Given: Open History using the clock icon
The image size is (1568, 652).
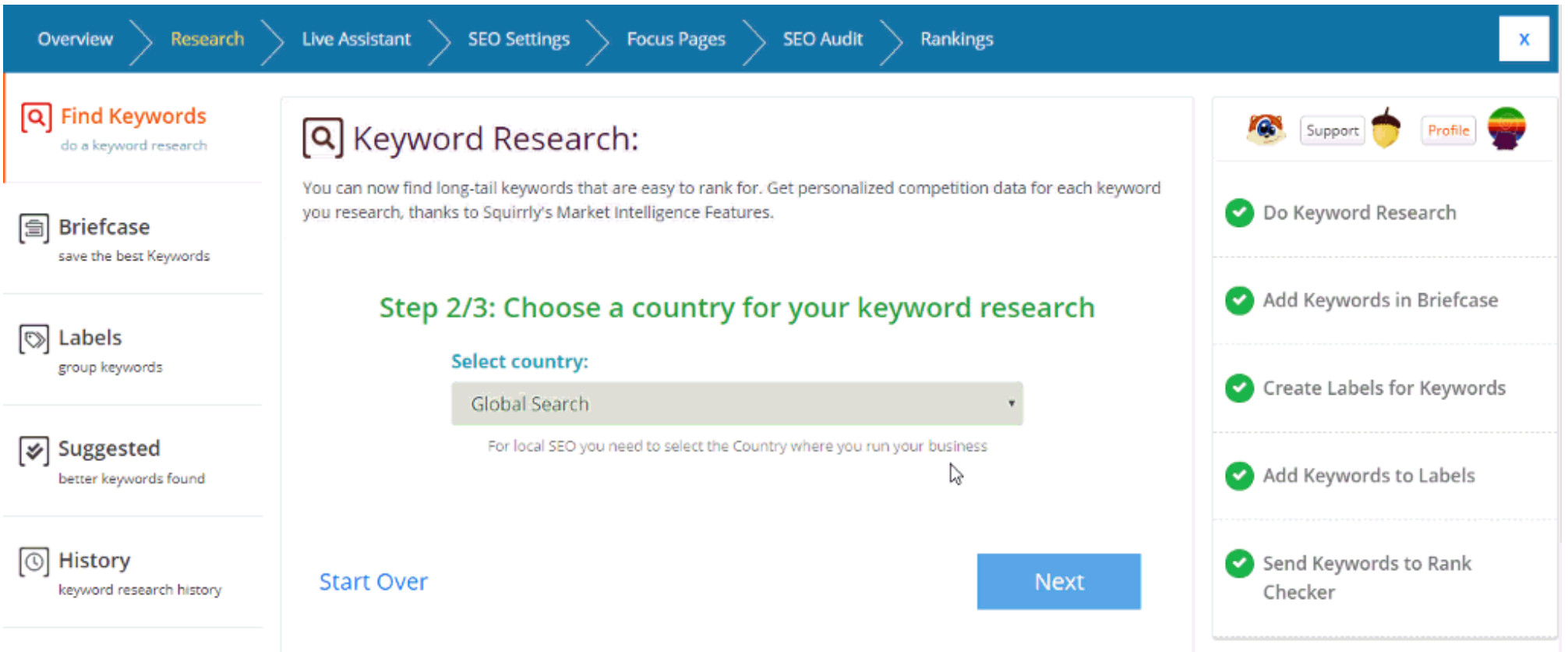Looking at the screenshot, I should pyautogui.click(x=34, y=562).
